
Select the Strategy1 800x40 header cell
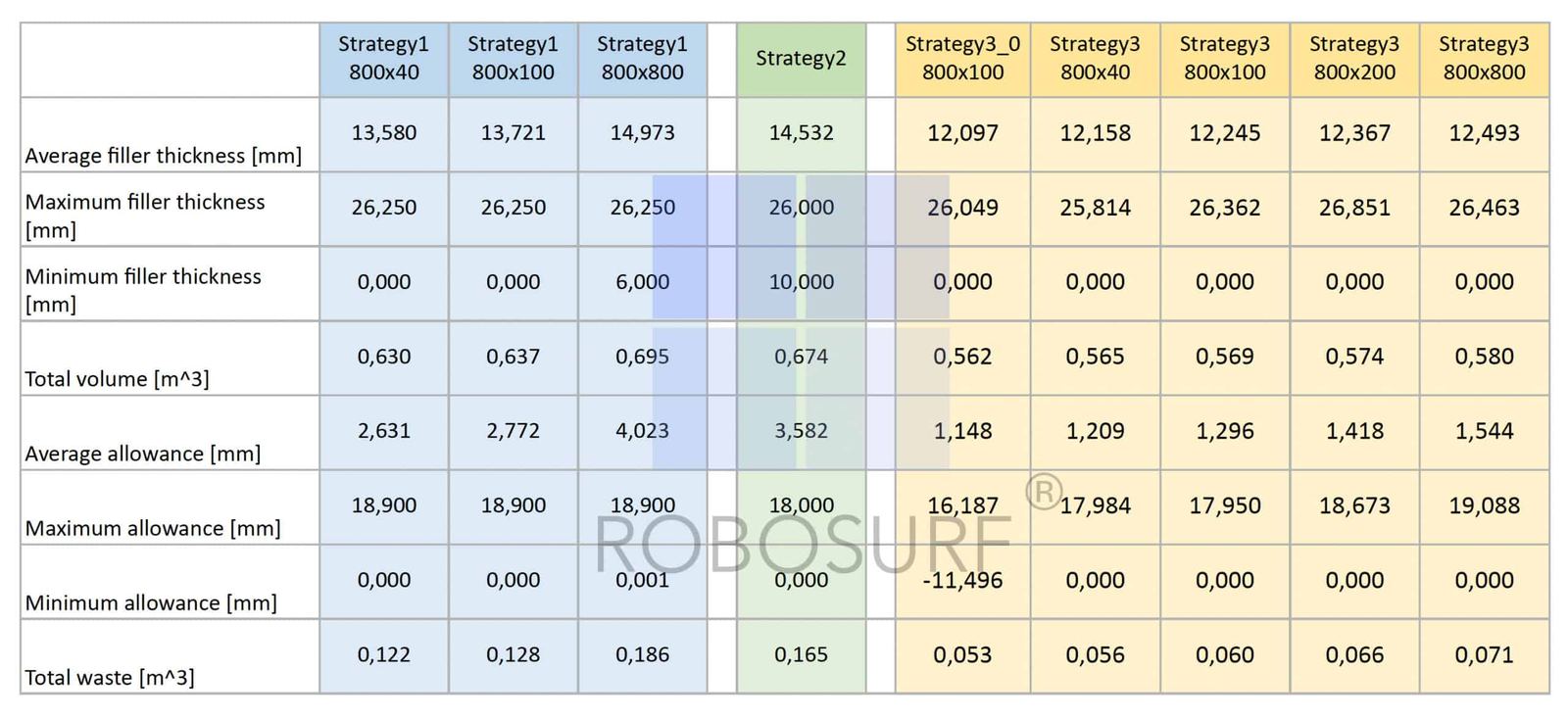pos(383,59)
